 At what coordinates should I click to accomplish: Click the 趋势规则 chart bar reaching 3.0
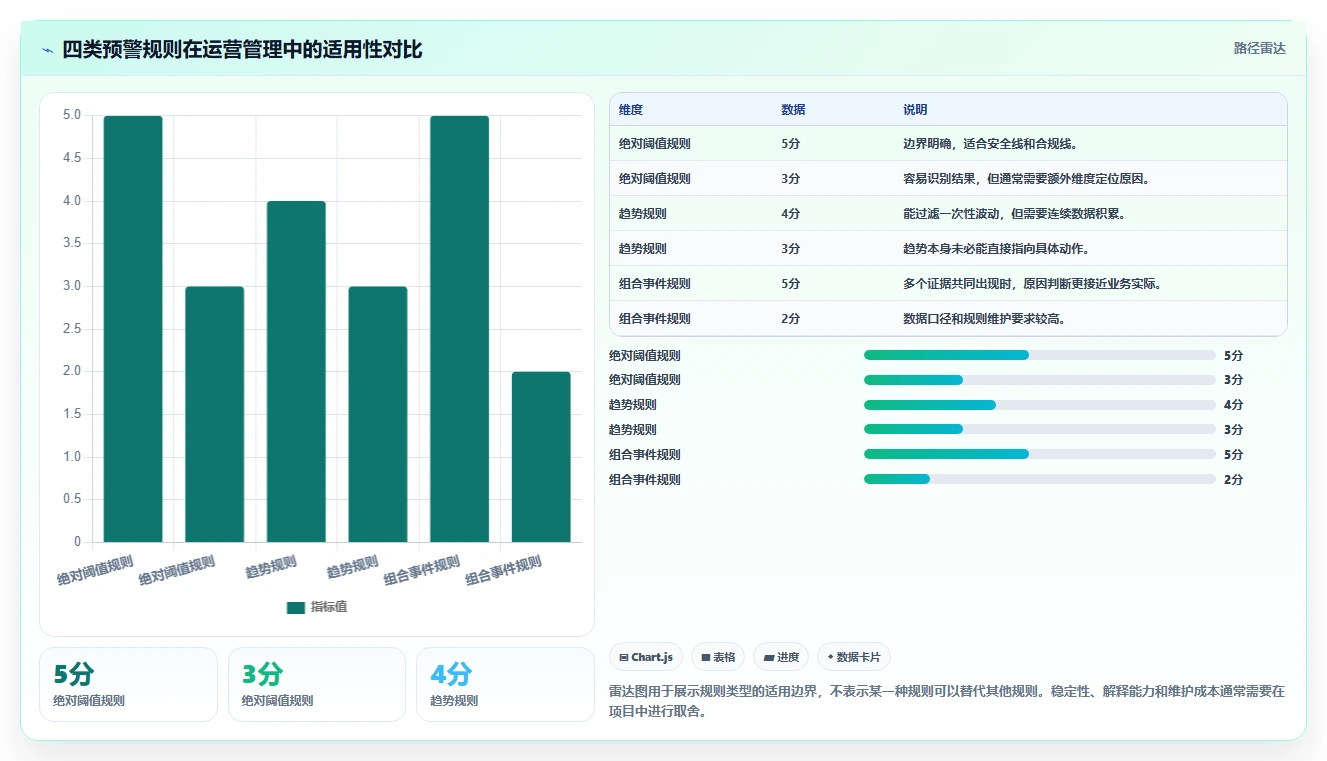coord(378,414)
